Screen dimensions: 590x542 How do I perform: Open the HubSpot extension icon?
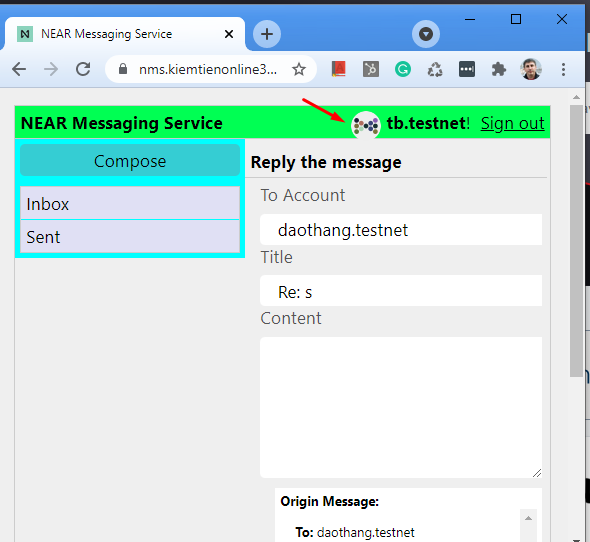click(x=371, y=69)
